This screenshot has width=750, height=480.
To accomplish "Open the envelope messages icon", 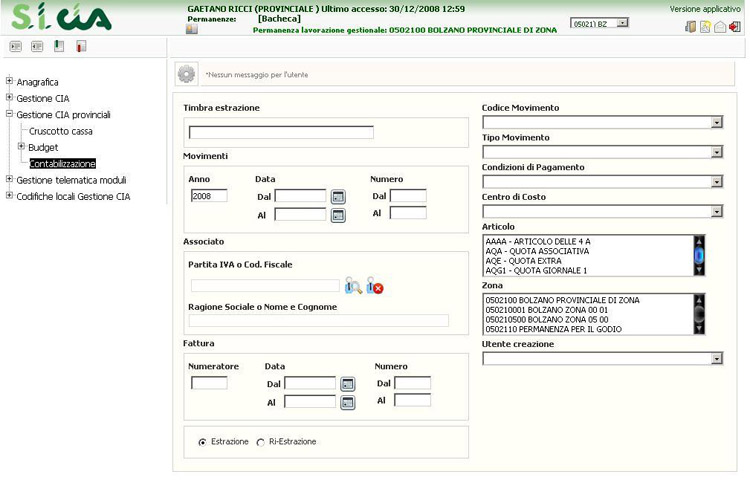I will click(x=720, y=27).
